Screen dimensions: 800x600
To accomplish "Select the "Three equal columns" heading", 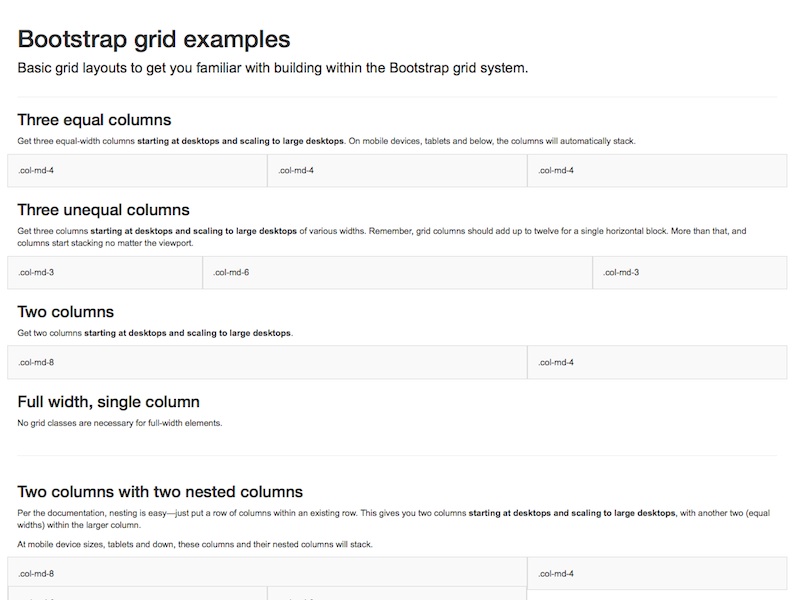I will pyautogui.click(x=94, y=120).
